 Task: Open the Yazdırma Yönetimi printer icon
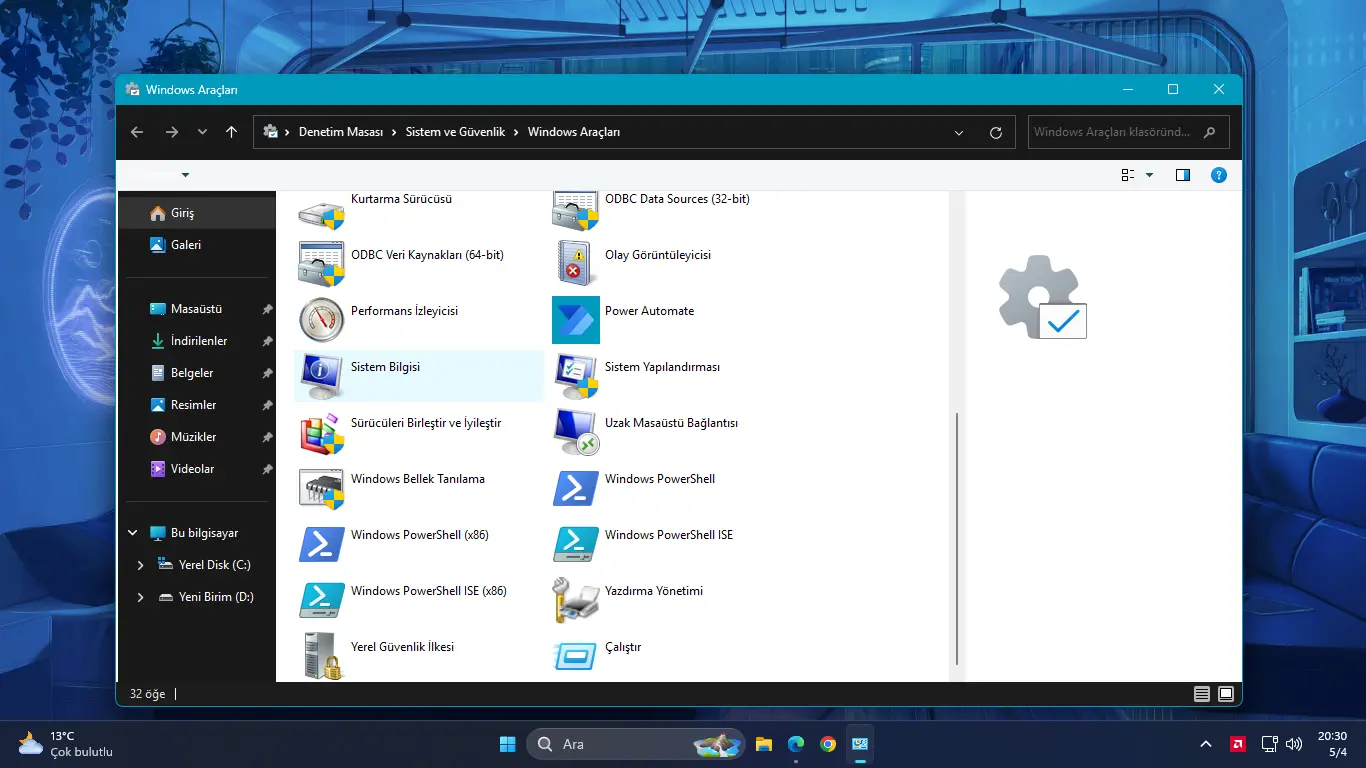click(x=576, y=599)
